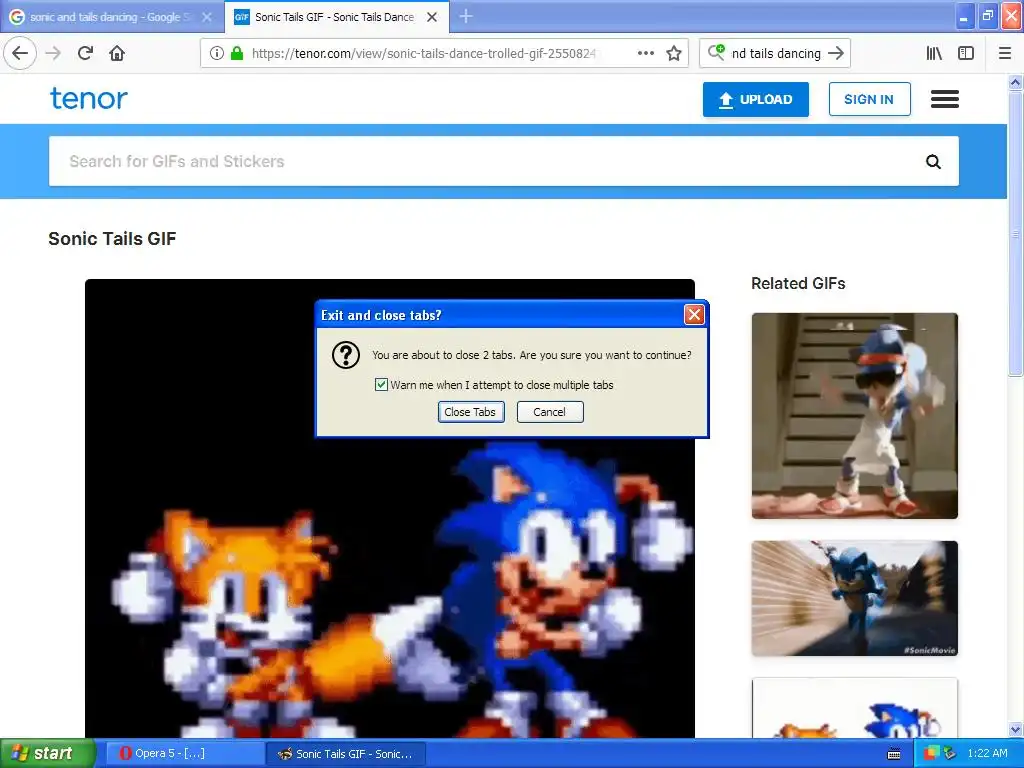Click the tray icon next to the clock
Viewport: 1024px width, 768px height.
pyautogui.click(x=950, y=754)
